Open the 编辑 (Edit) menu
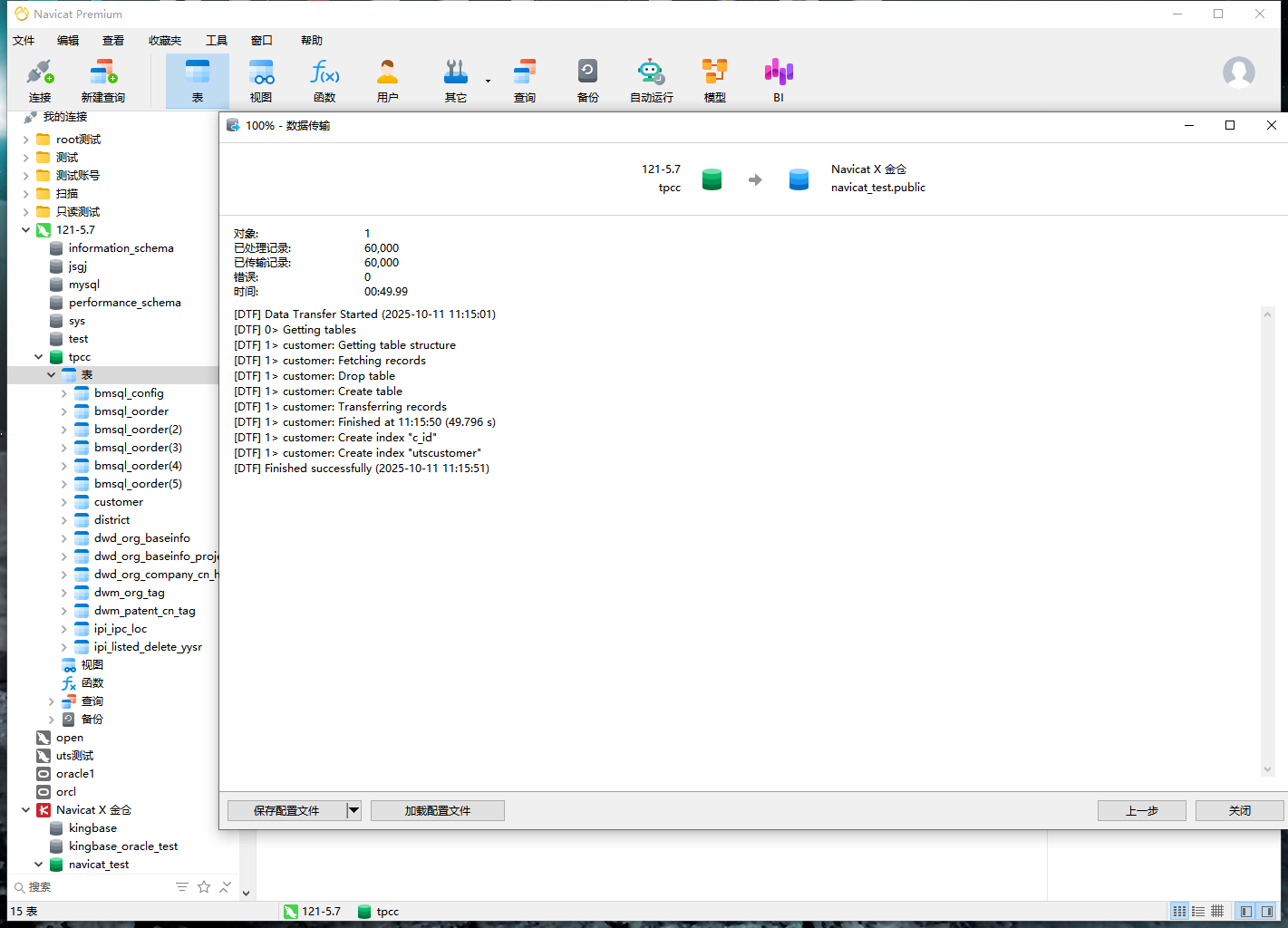 (68, 41)
